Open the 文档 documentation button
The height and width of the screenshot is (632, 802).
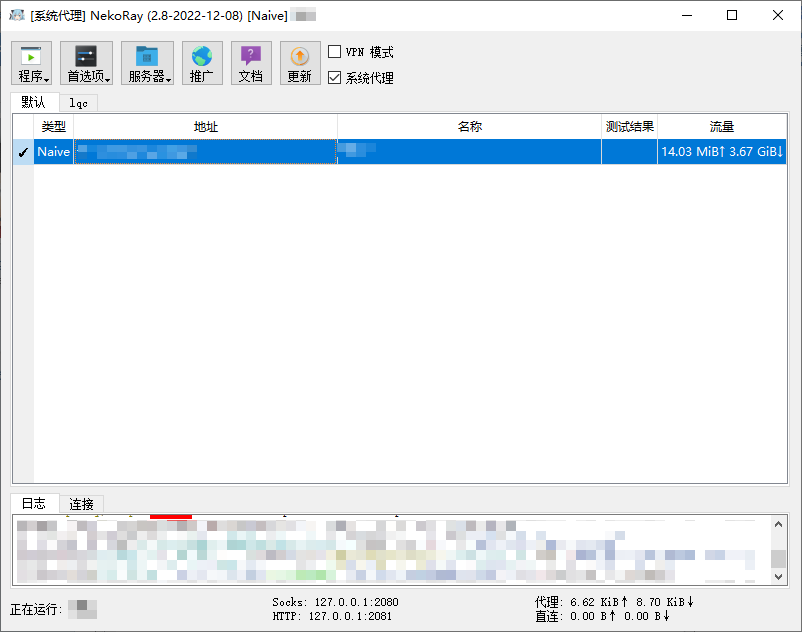251,63
